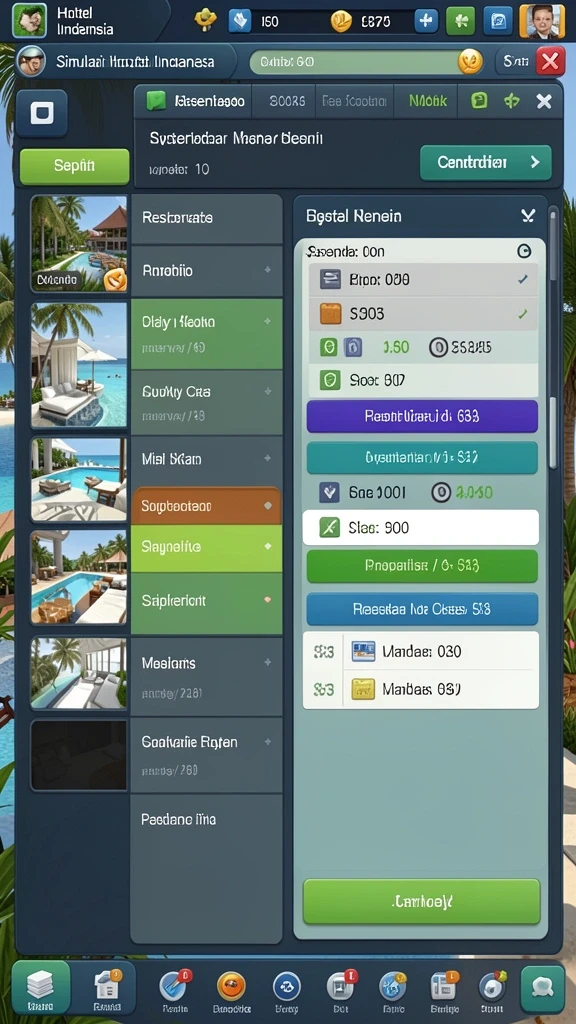Image resolution: width=576 pixels, height=1024 pixels.
Task: Click the green Sepiti button
Action: 74,166
